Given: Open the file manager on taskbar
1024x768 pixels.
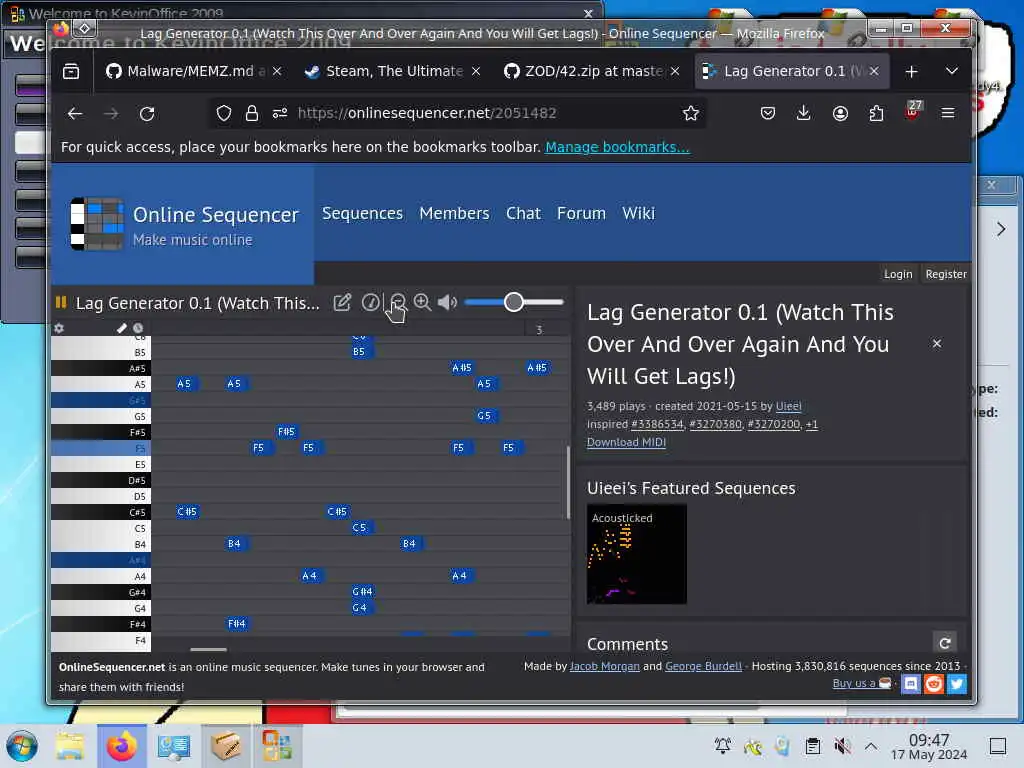Looking at the screenshot, I should pos(70,746).
